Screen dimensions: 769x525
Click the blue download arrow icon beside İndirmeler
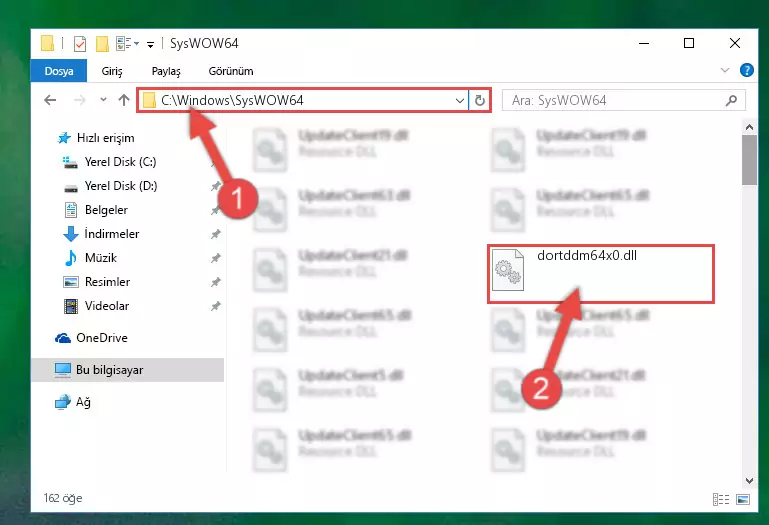(71, 234)
